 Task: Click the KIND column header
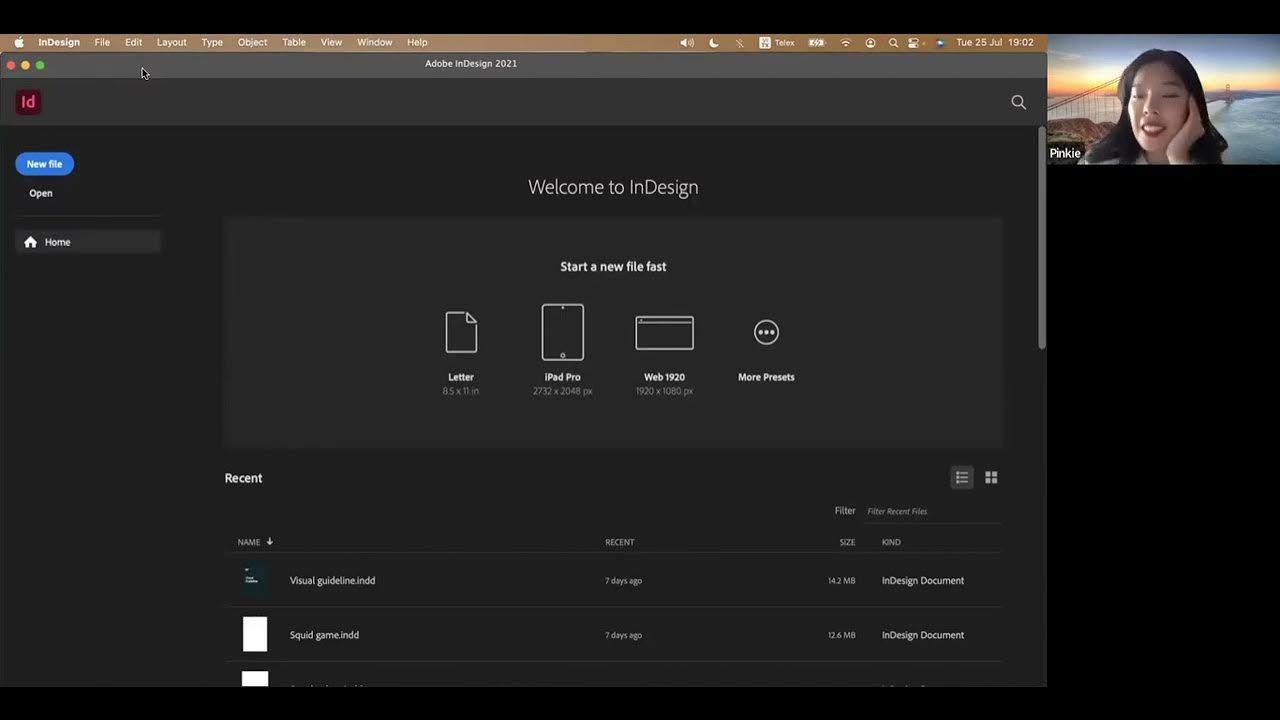click(x=891, y=542)
